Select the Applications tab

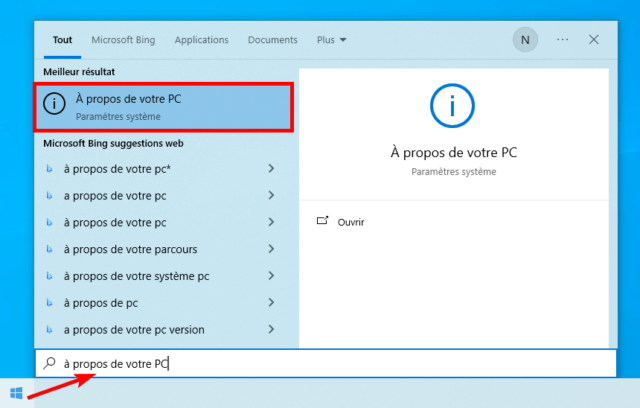coord(201,40)
